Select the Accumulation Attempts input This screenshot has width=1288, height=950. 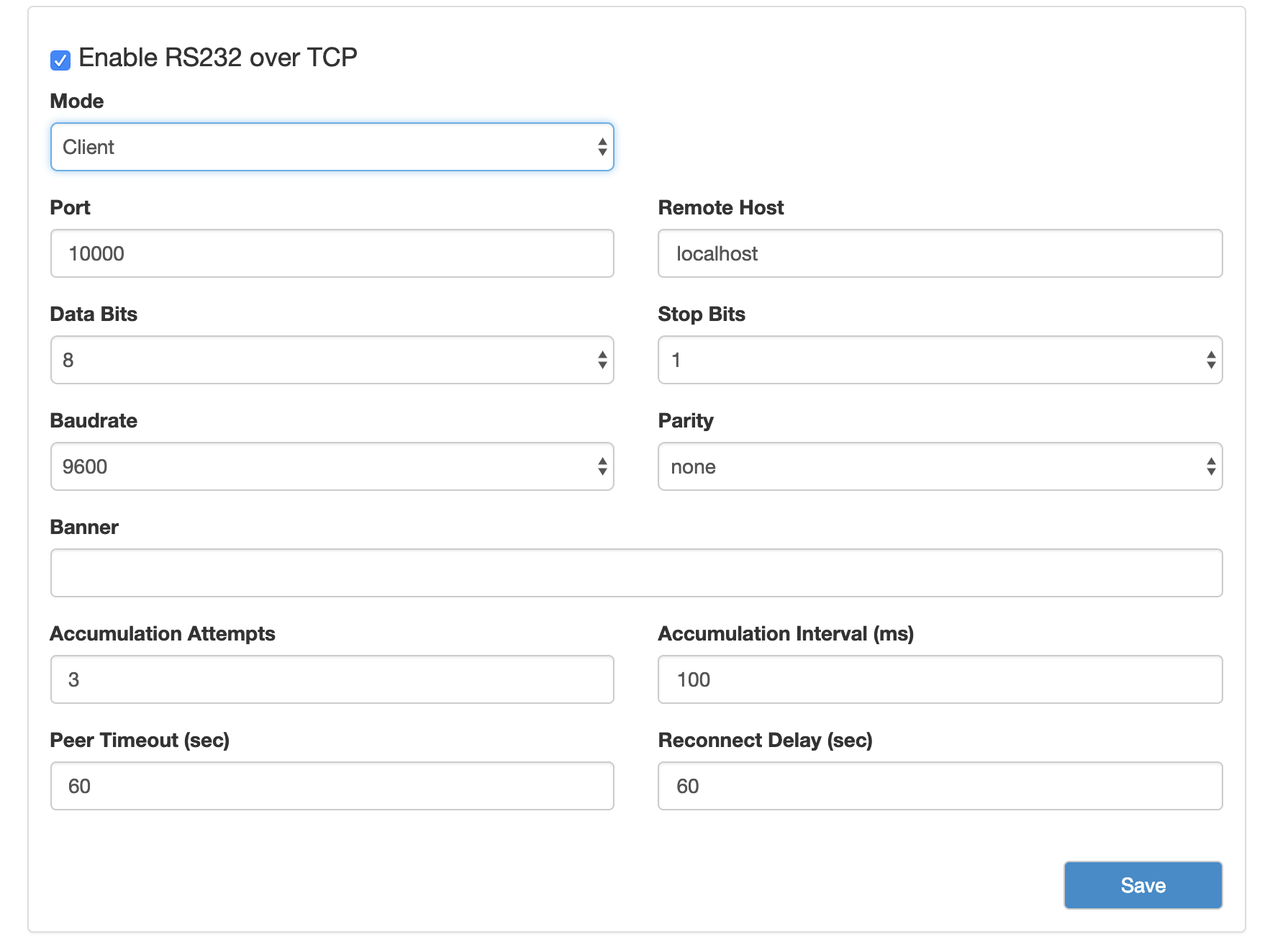pos(332,679)
